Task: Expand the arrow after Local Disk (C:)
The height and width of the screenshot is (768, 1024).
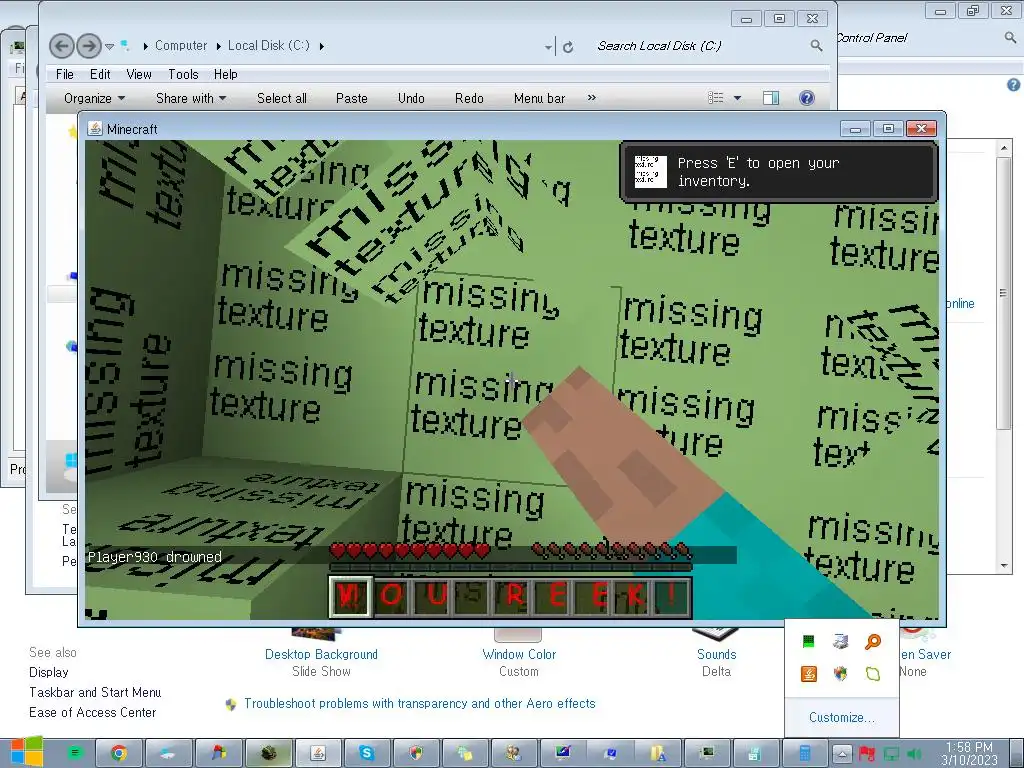Action: pyautogui.click(x=321, y=46)
